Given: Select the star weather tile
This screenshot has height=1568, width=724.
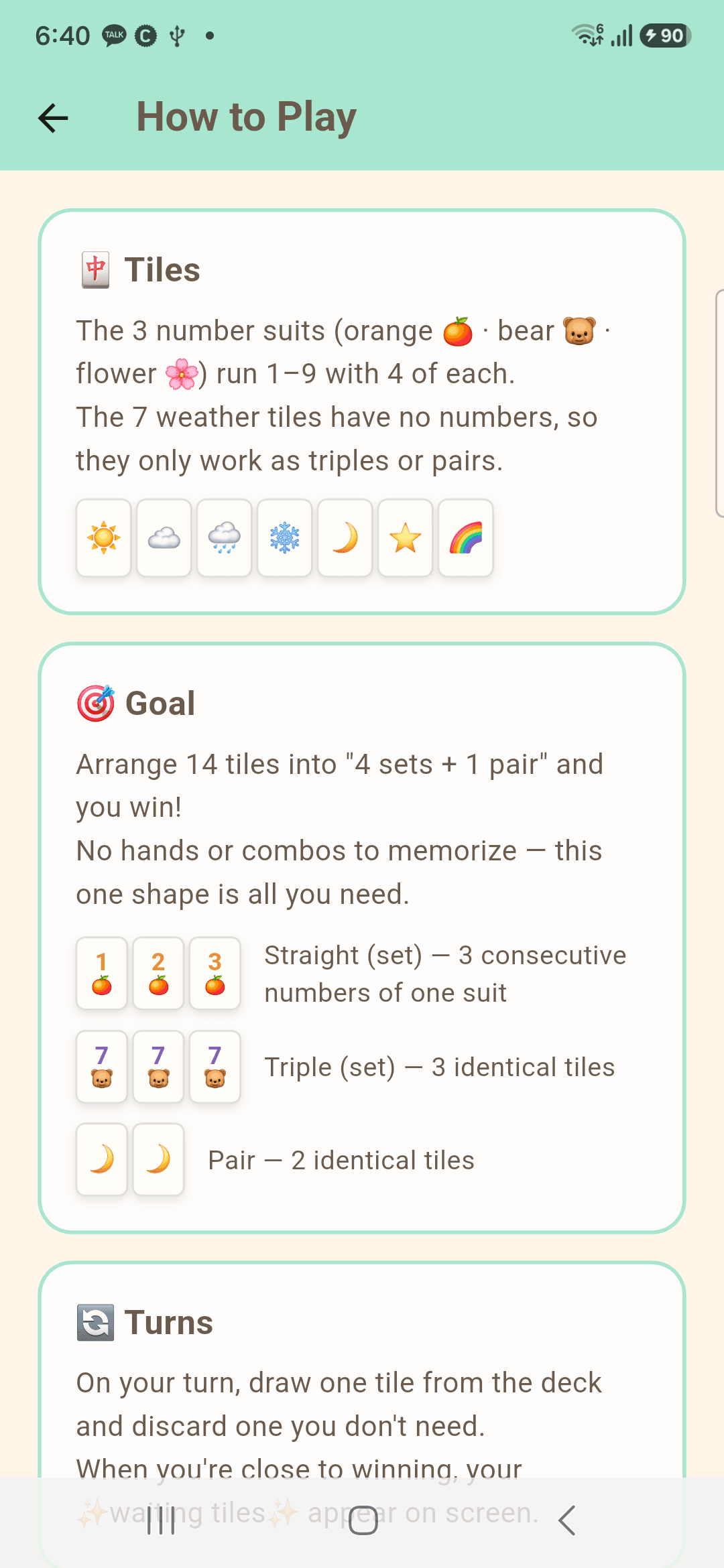Looking at the screenshot, I should [405, 537].
